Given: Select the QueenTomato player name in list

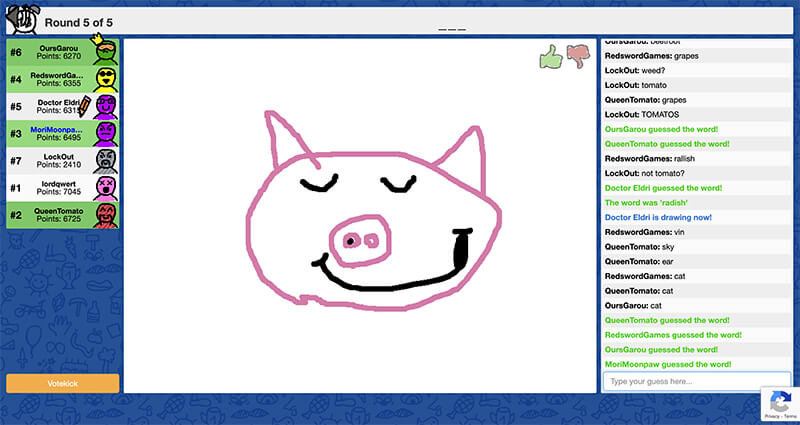Looking at the screenshot, I should point(59,211).
